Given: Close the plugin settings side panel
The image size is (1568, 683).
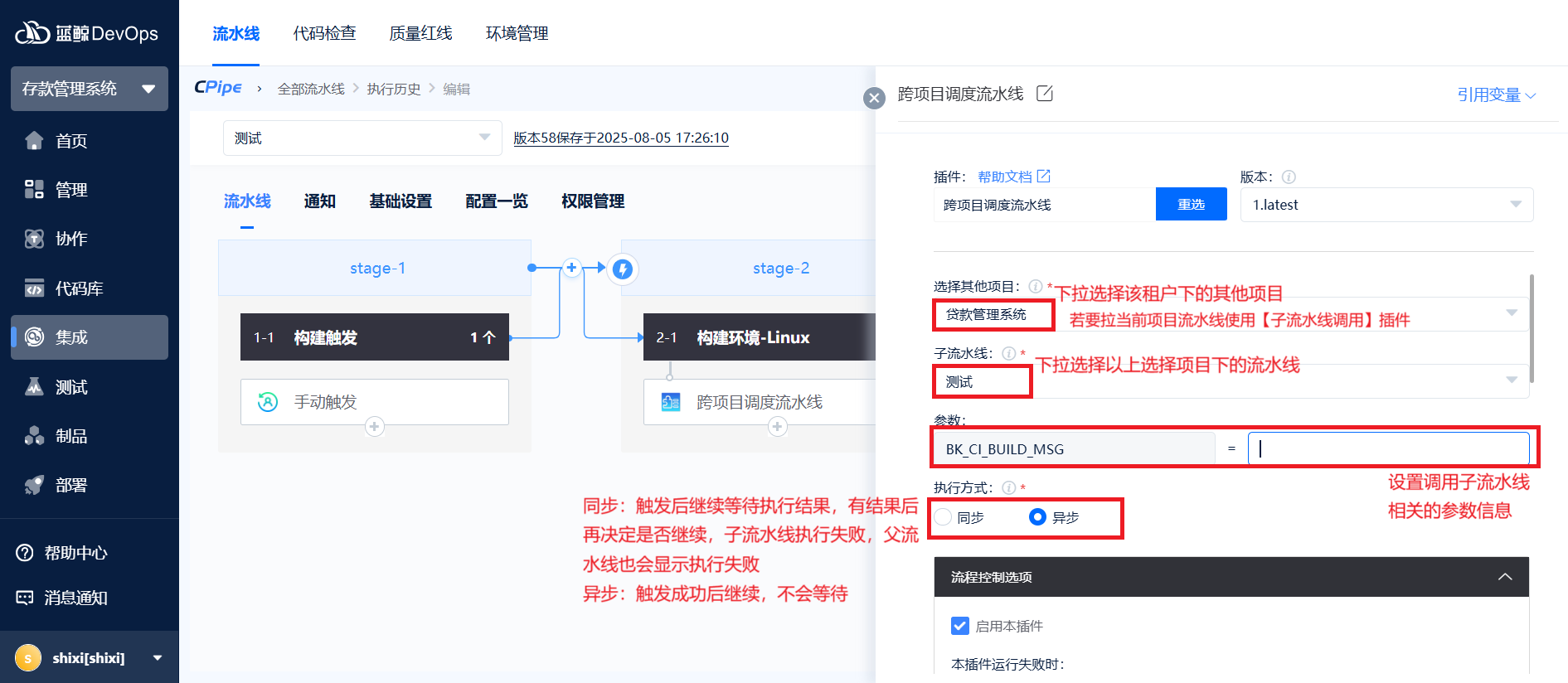Looking at the screenshot, I should [874, 99].
